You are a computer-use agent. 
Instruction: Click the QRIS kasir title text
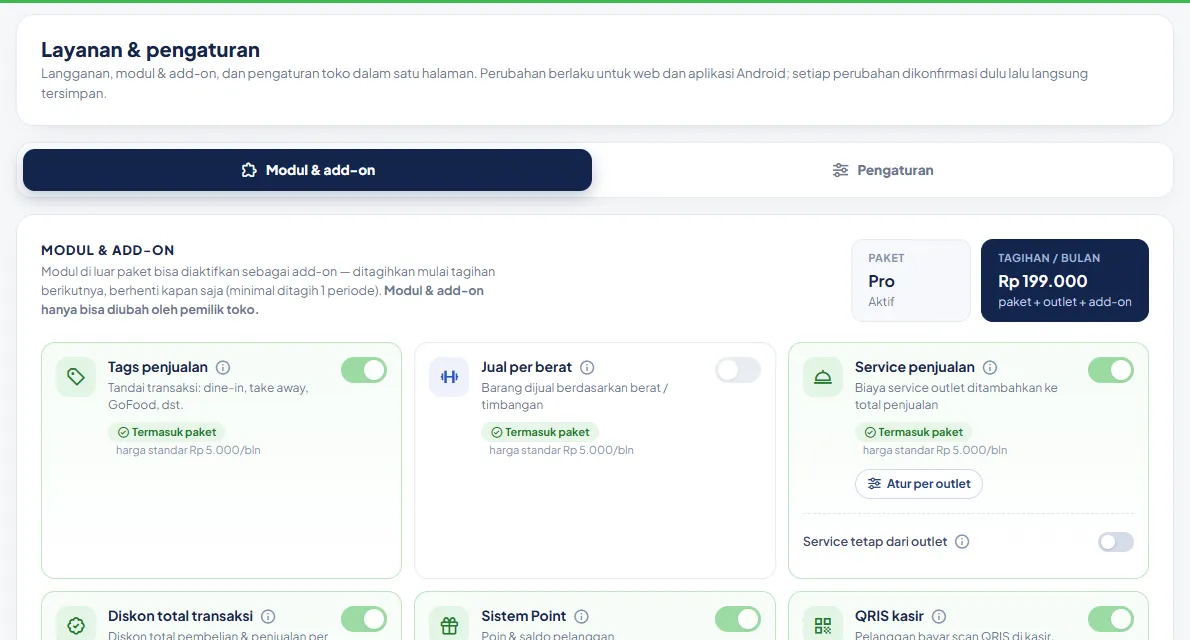(889, 616)
